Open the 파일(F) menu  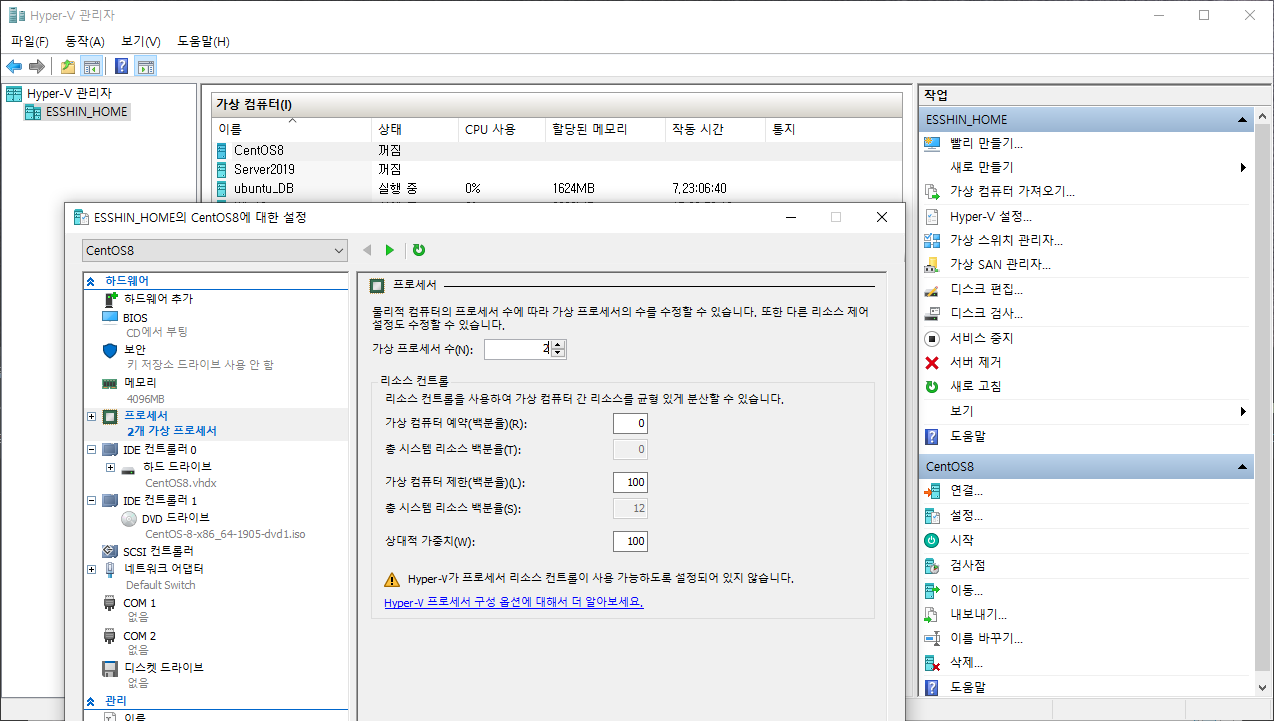coord(30,41)
